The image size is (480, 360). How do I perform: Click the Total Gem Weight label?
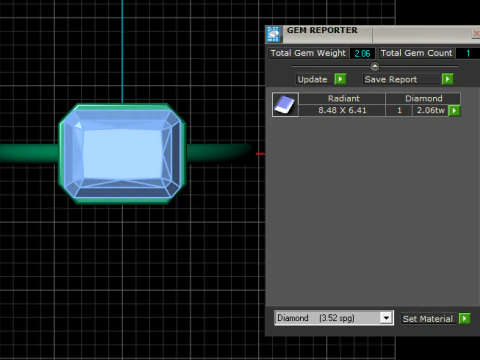[x=308, y=53]
